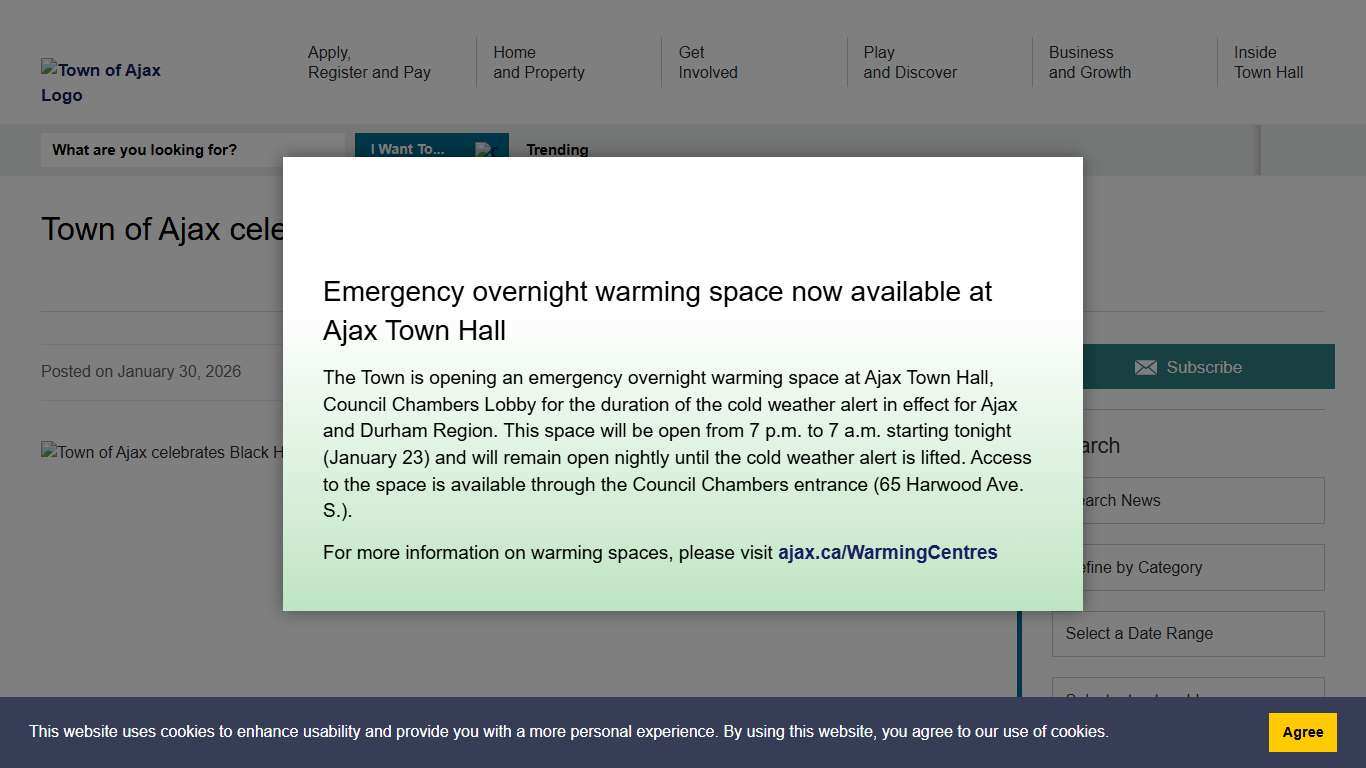Open the Home and Property menu
The height and width of the screenshot is (768, 1366).
click(538, 62)
